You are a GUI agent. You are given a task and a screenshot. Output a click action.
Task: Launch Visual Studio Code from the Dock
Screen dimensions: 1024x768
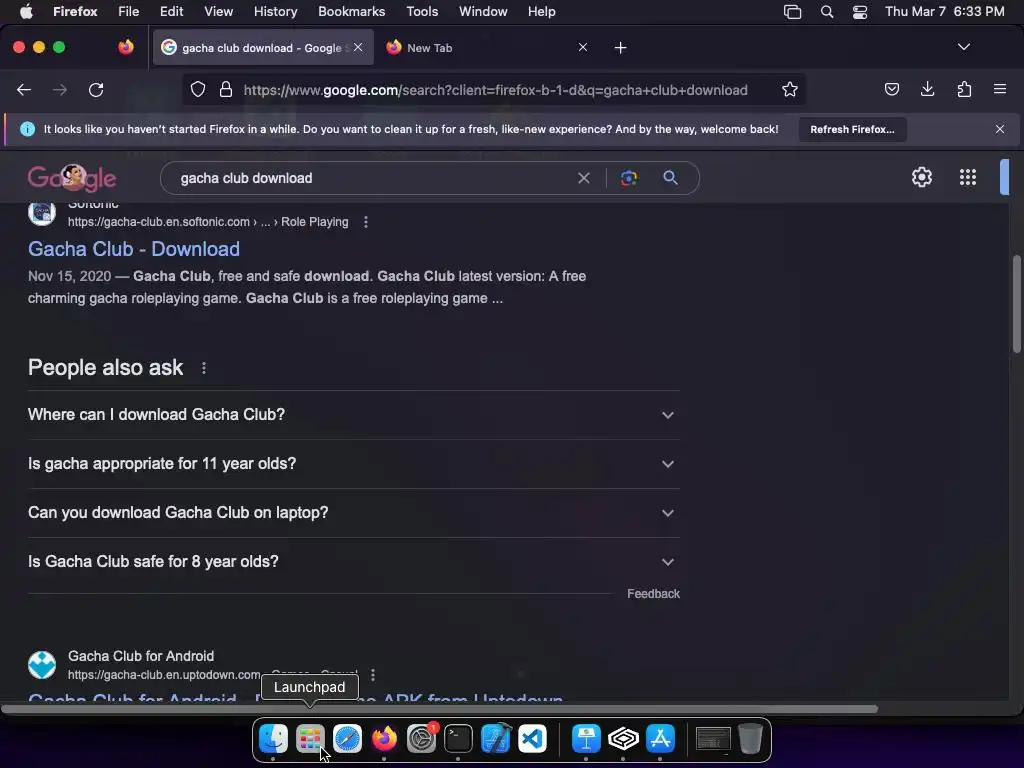click(x=532, y=739)
